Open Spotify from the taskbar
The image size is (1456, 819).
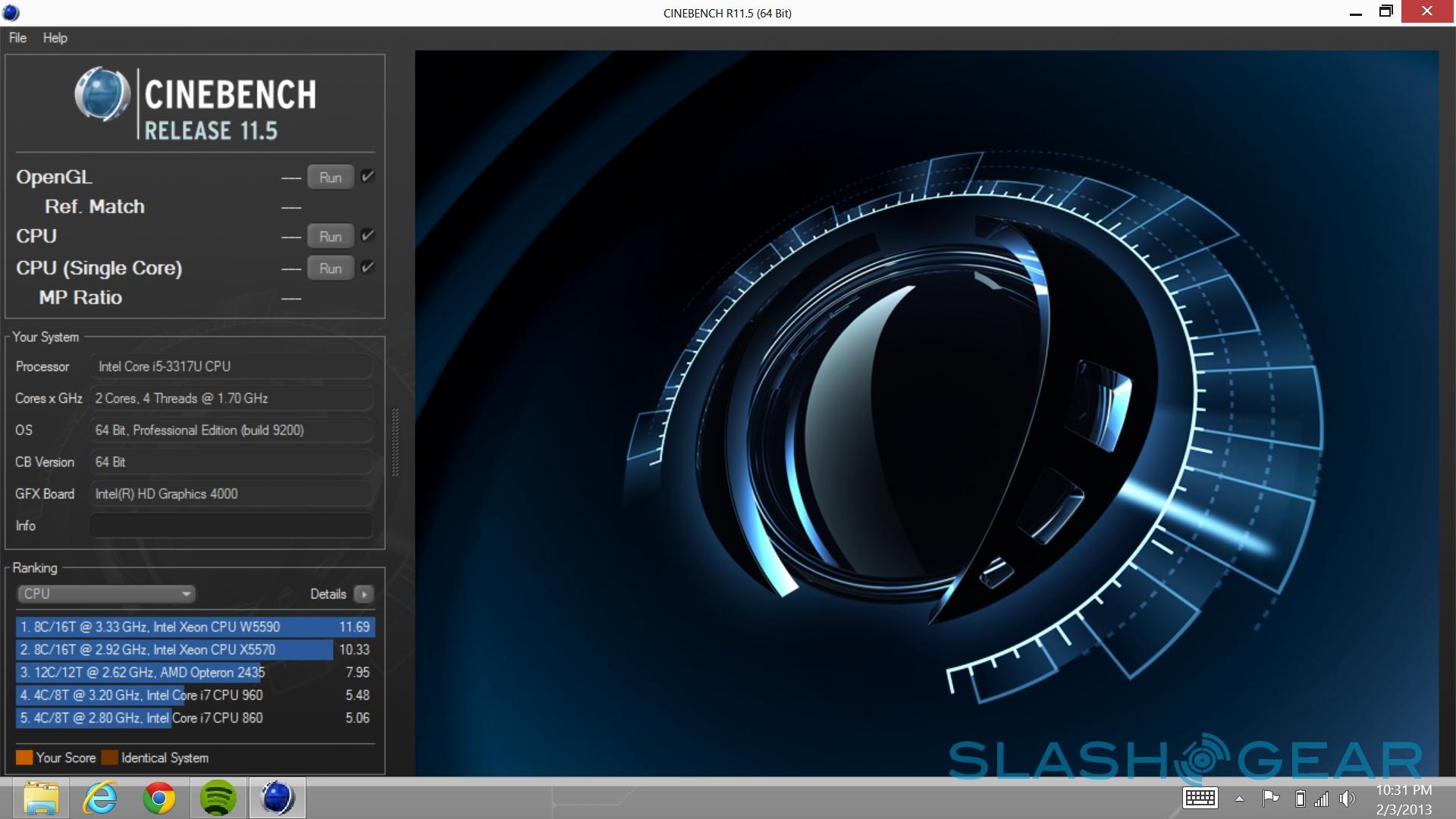click(218, 798)
